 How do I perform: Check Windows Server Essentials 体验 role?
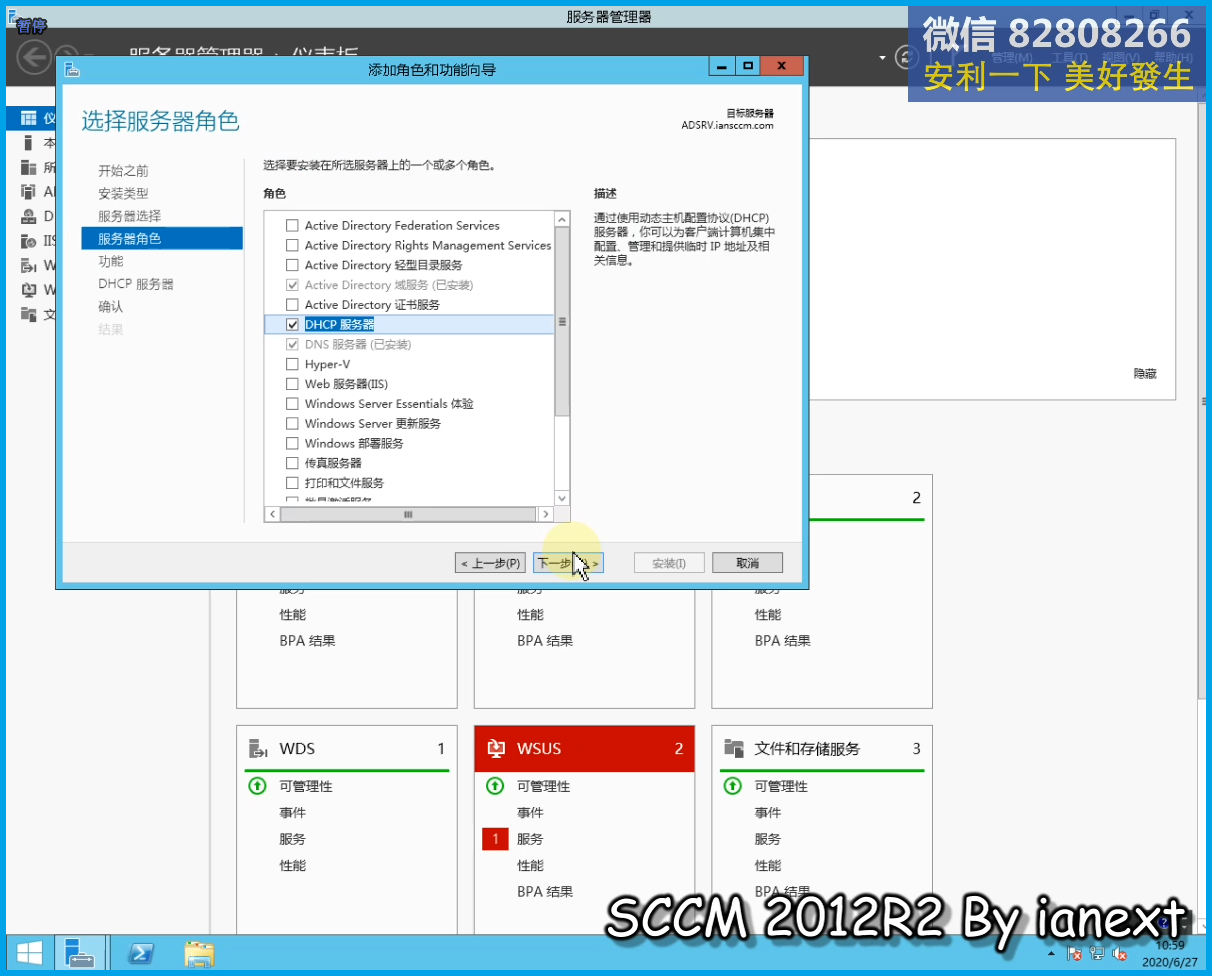pos(292,403)
